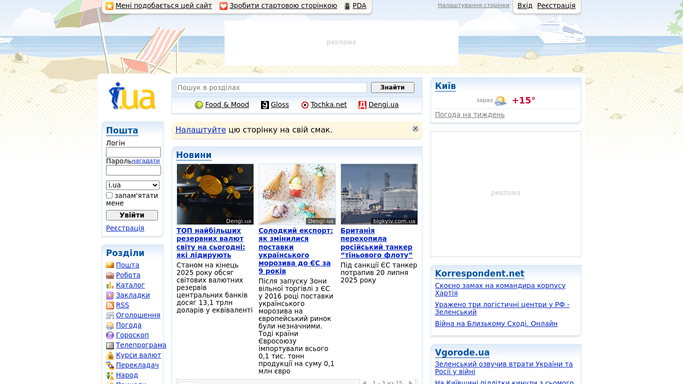
Task: Click the Увійти login button
Action: pyautogui.click(x=132, y=216)
